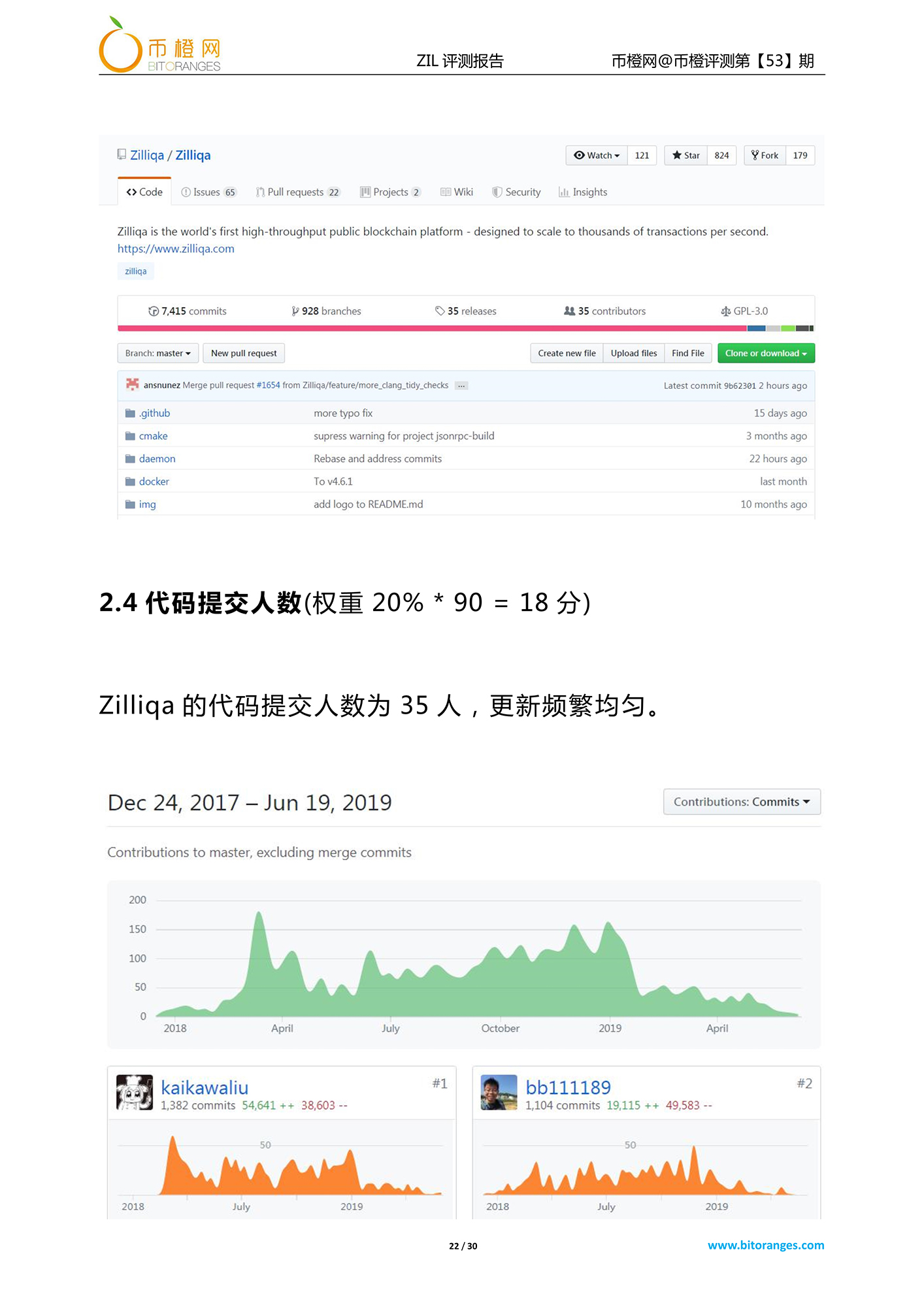Open the cmake folder
This screenshot has width=924, height=1307.
[x=153, y=436]
